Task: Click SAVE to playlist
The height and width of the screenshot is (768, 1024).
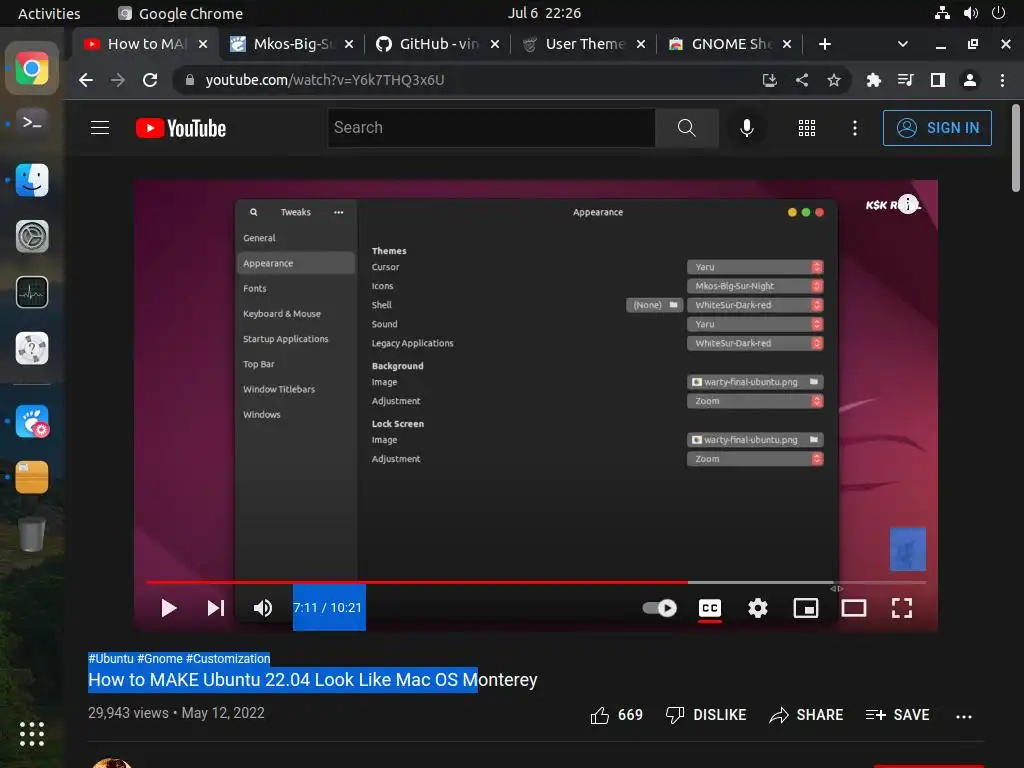Action: [x=897, y=715]
